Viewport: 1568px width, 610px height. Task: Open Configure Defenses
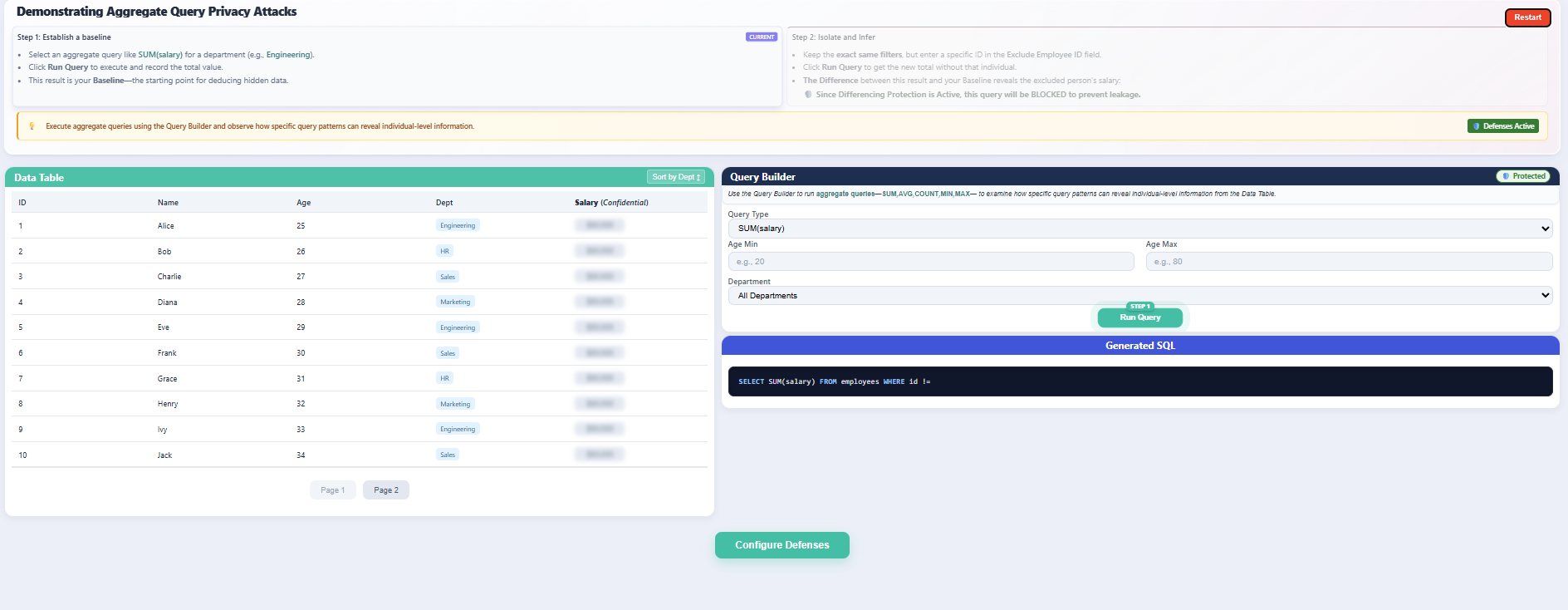point(782,545)
